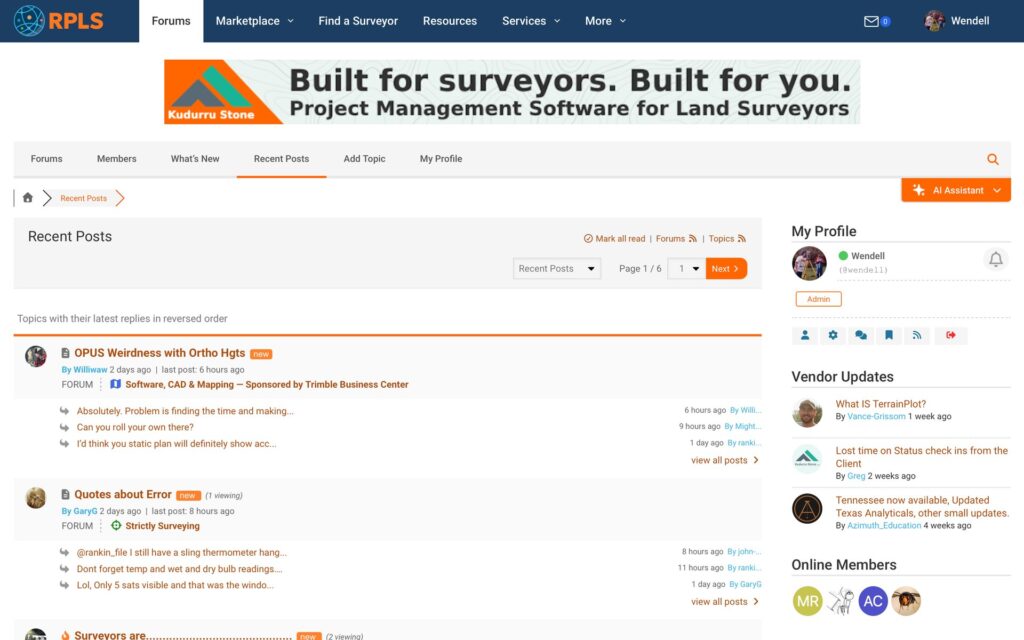
Task: Click the AC online member avatar
Action: (x=873, y=601)
